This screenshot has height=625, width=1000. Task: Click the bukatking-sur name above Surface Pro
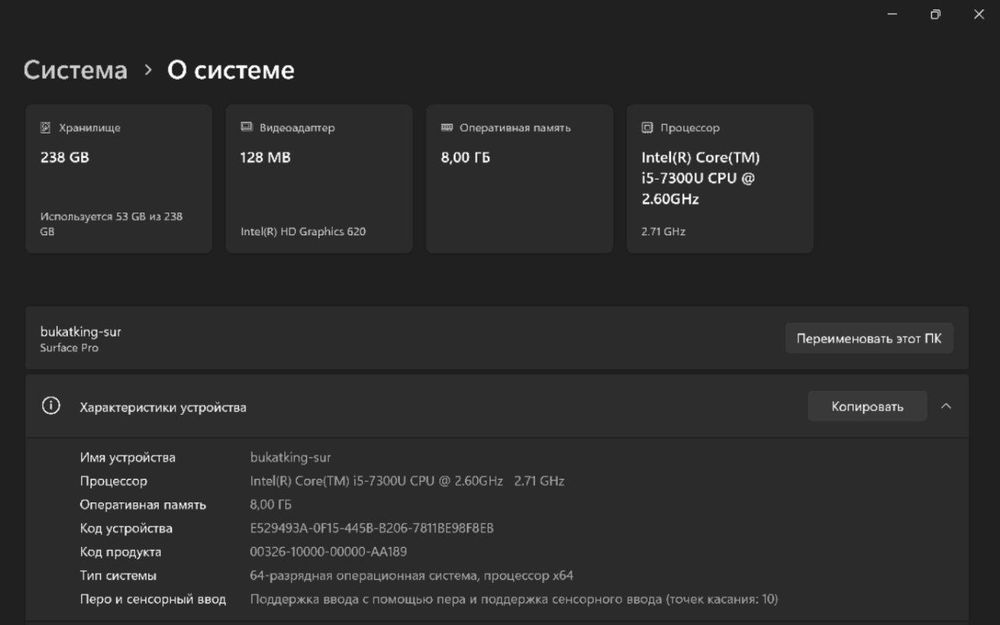pyautogui.click(x=80, y=332)
